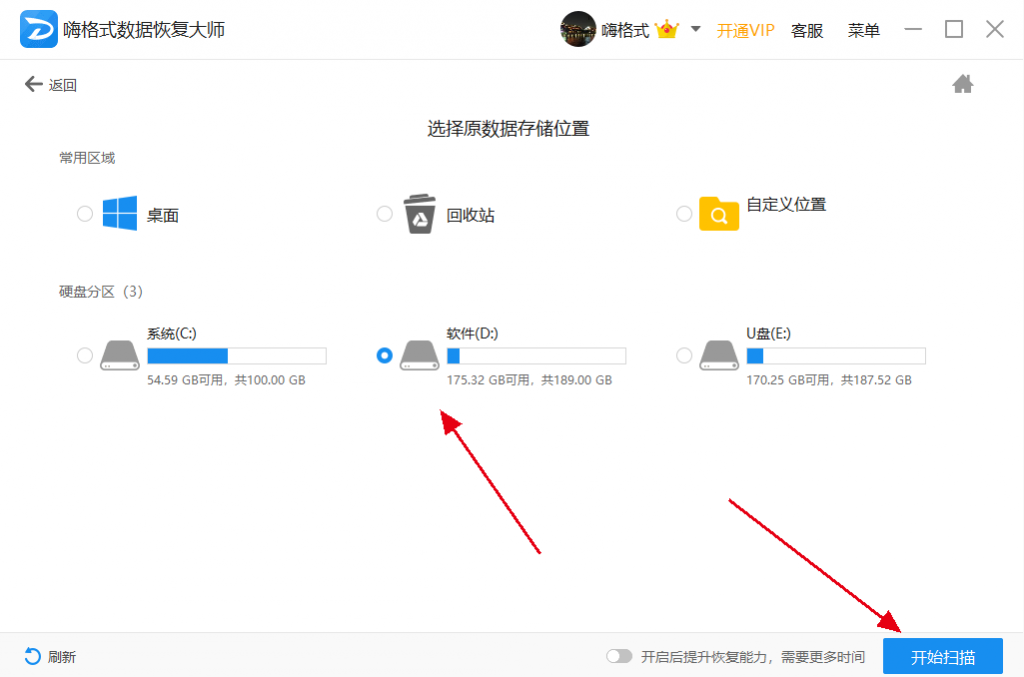Select the 系统(C:) radio button
The image size is (1024, 677).
(85, 355)
